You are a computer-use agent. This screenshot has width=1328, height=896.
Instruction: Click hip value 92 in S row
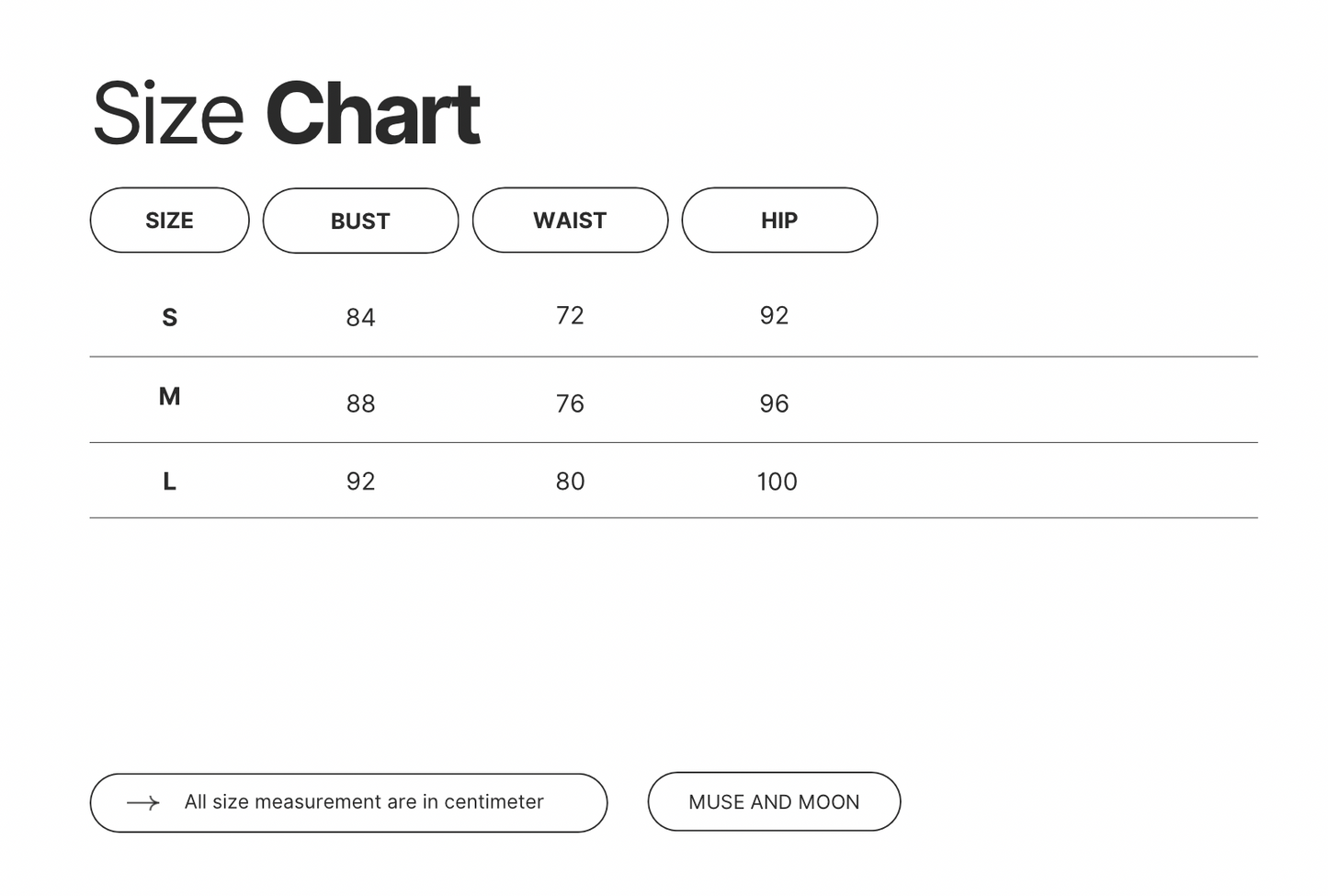pos(774,316)
